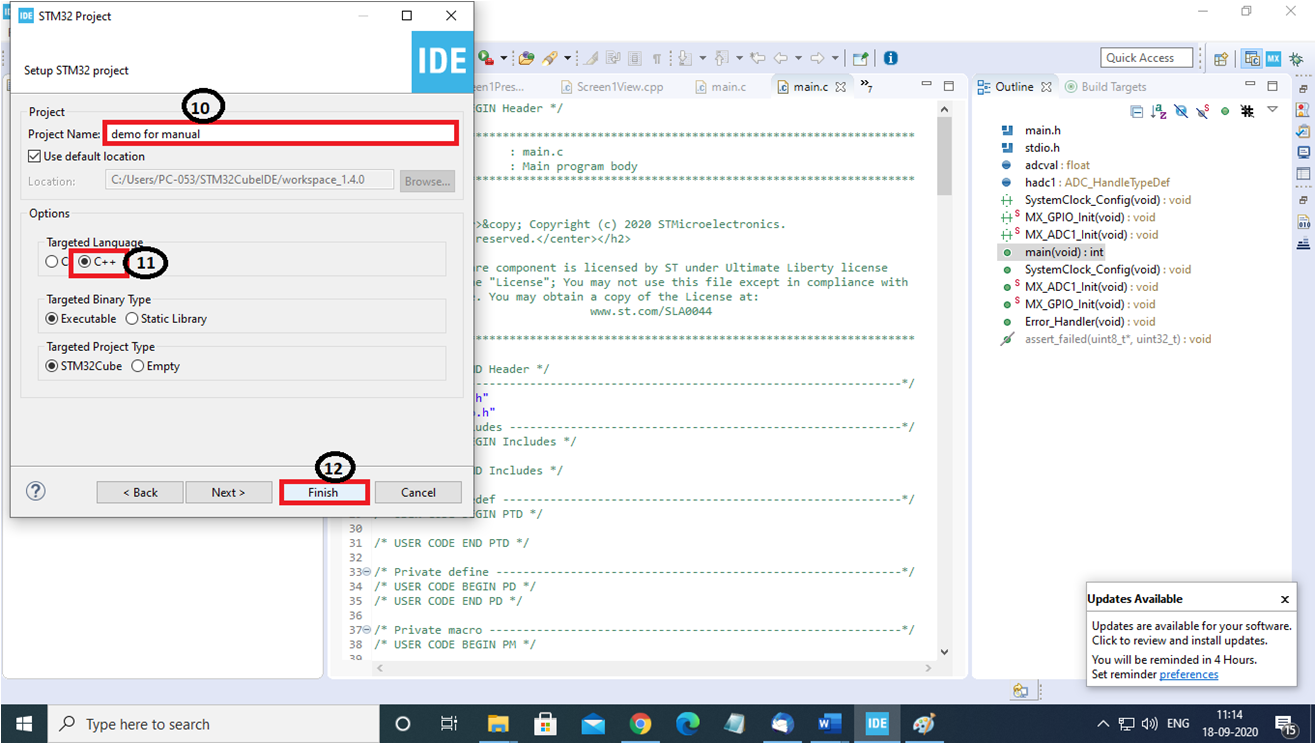Screen dimensions: 1316x744
Task: Switch to the inactive main.c editor tab
Action: tap(720, 87)
